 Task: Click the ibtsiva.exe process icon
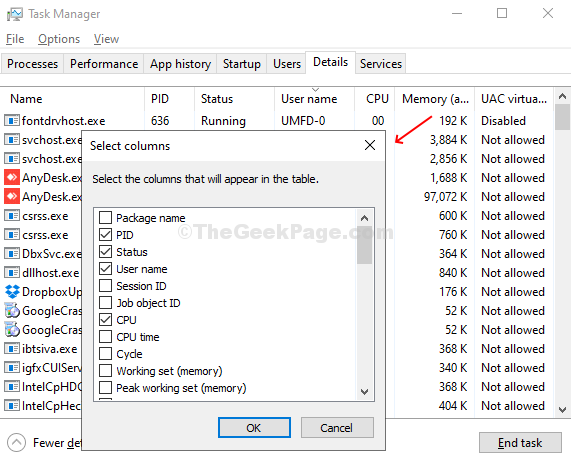[12, 349]
